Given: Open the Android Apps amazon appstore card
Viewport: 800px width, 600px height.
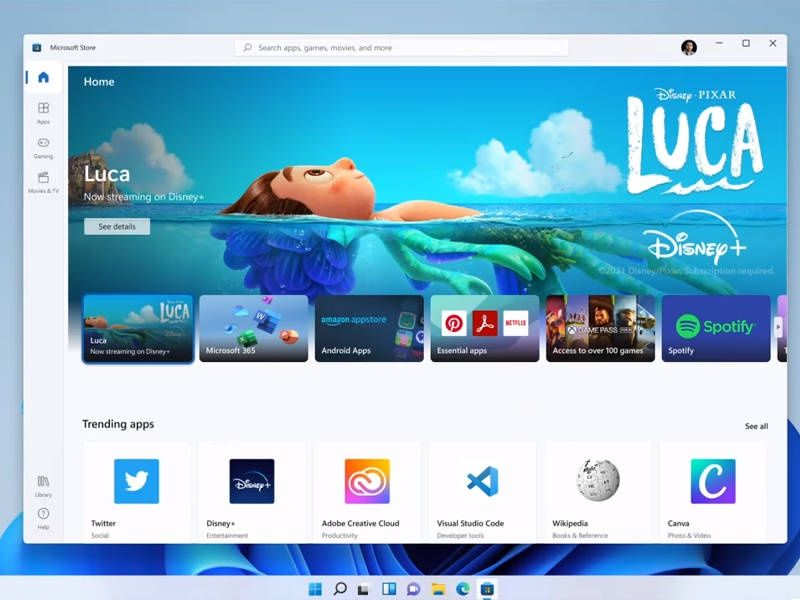Looking at the screenshot, I should pos(369,328).
